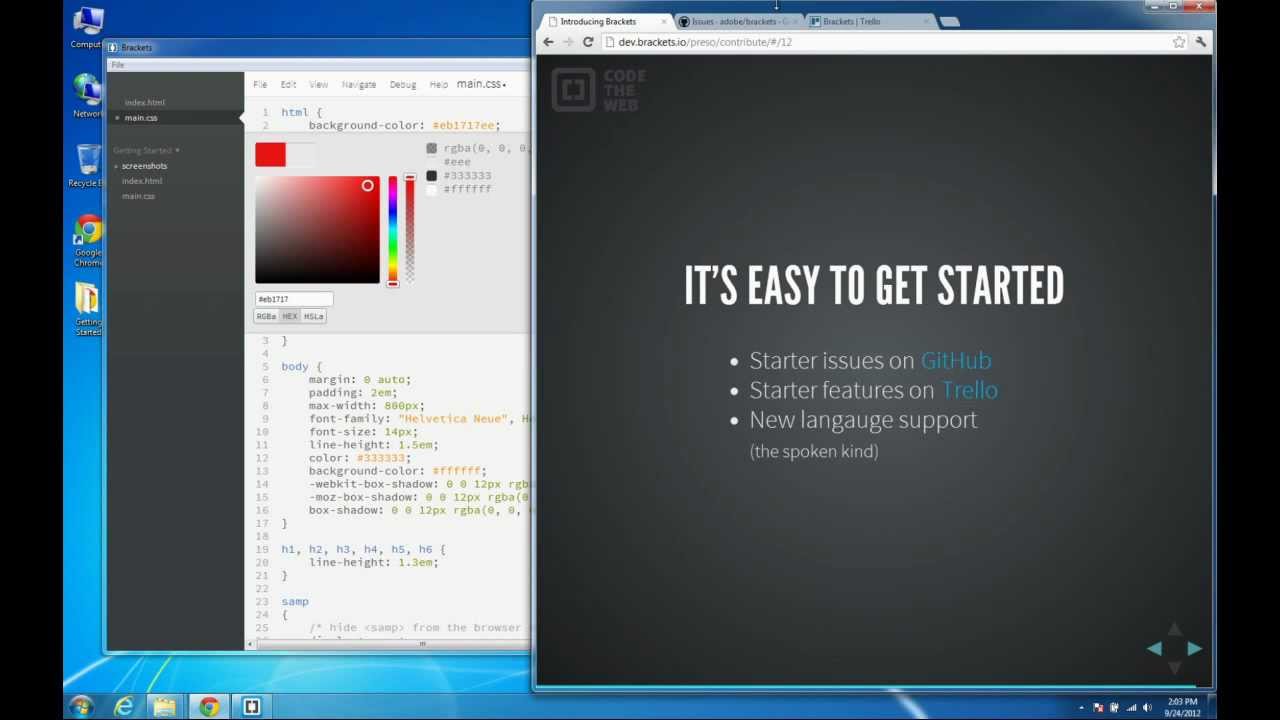The width and height of the screenshot is (1280, 720).
Task: Open the Windows Start menu
Action: (x=81, y=706)
